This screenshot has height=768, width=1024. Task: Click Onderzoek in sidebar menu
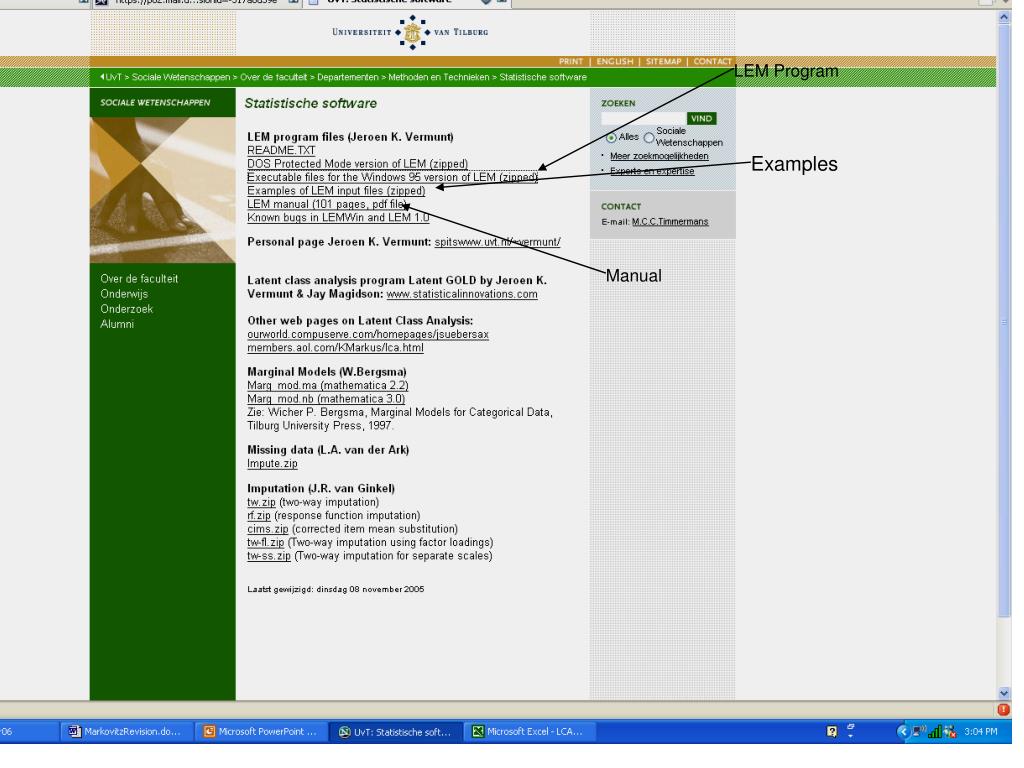[127, 309]
